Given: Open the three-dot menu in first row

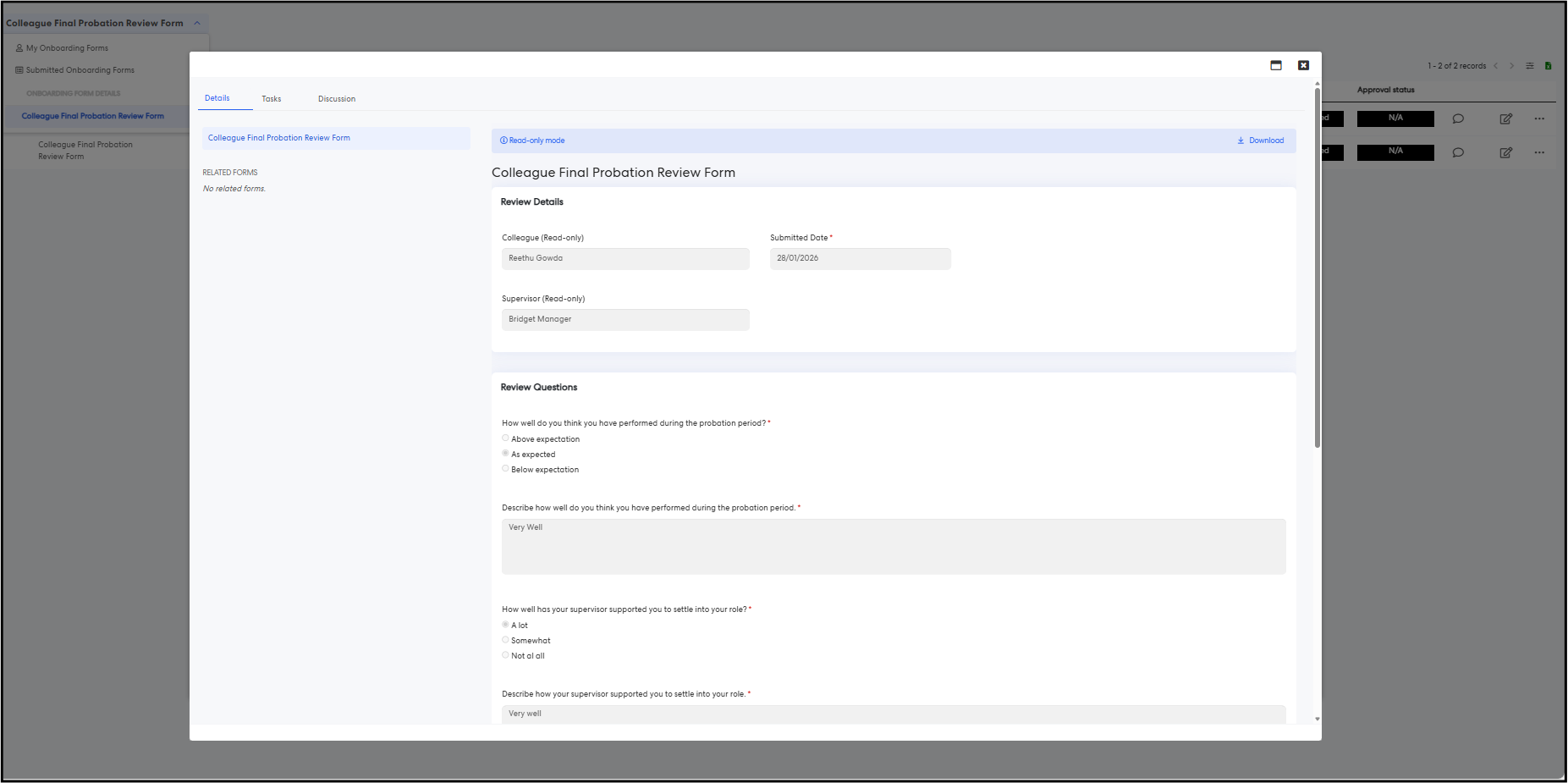Looking at the screenshot, I should pyautogui.click(x=1539, y=119).
